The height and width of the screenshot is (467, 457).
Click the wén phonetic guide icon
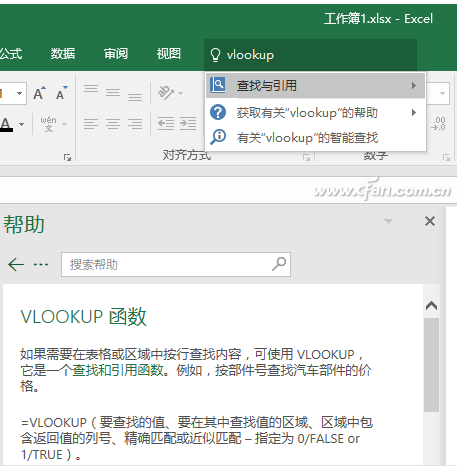coord(49,124)
